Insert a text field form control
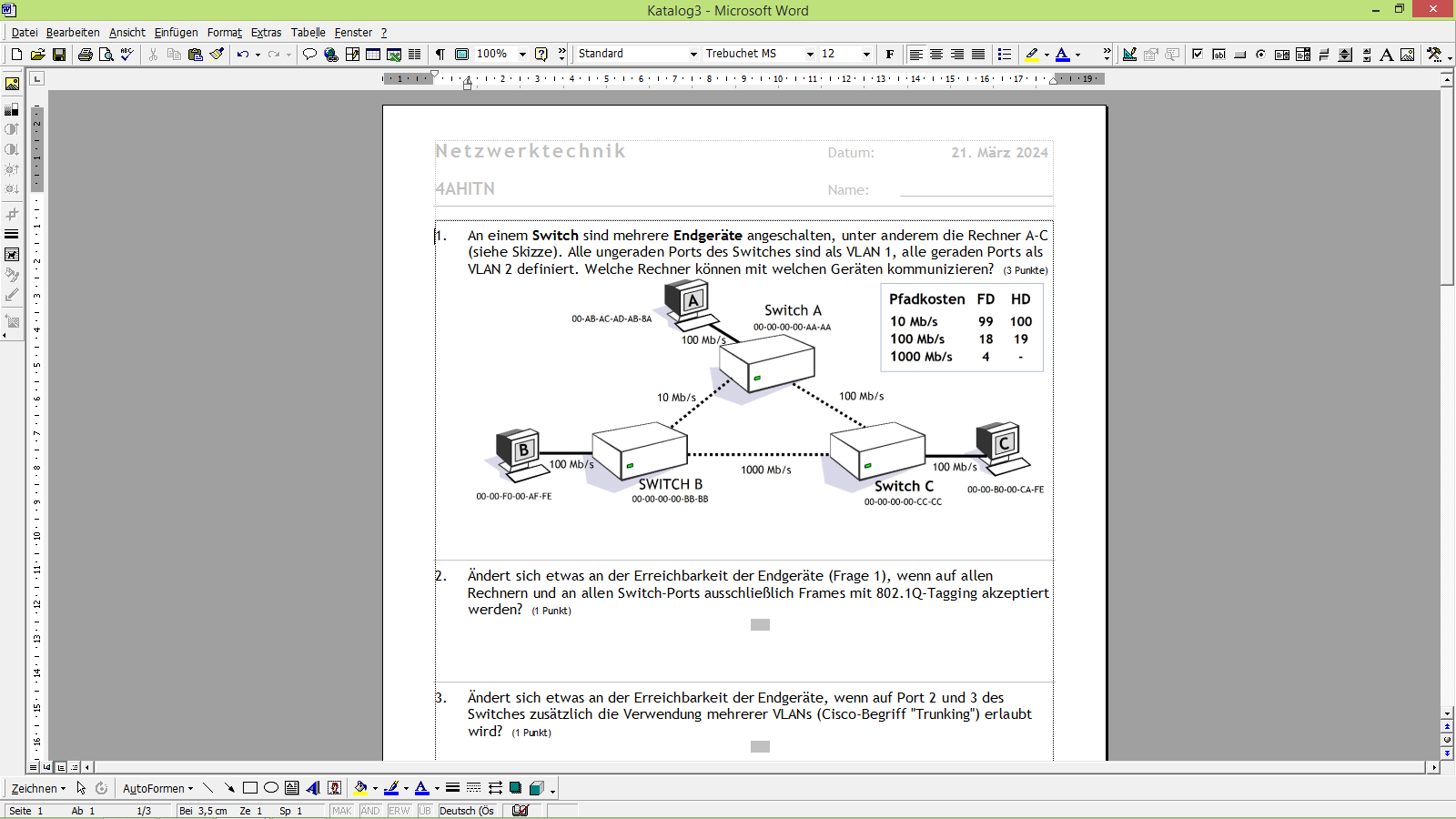Viewport: 1456px width, 819px height. coord(1218,55)
